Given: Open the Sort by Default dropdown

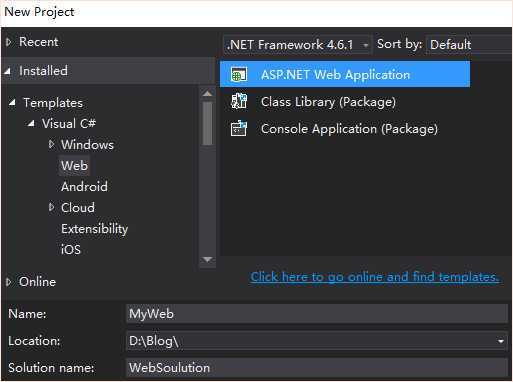Looking at the screenshot, I should (469, 44).
